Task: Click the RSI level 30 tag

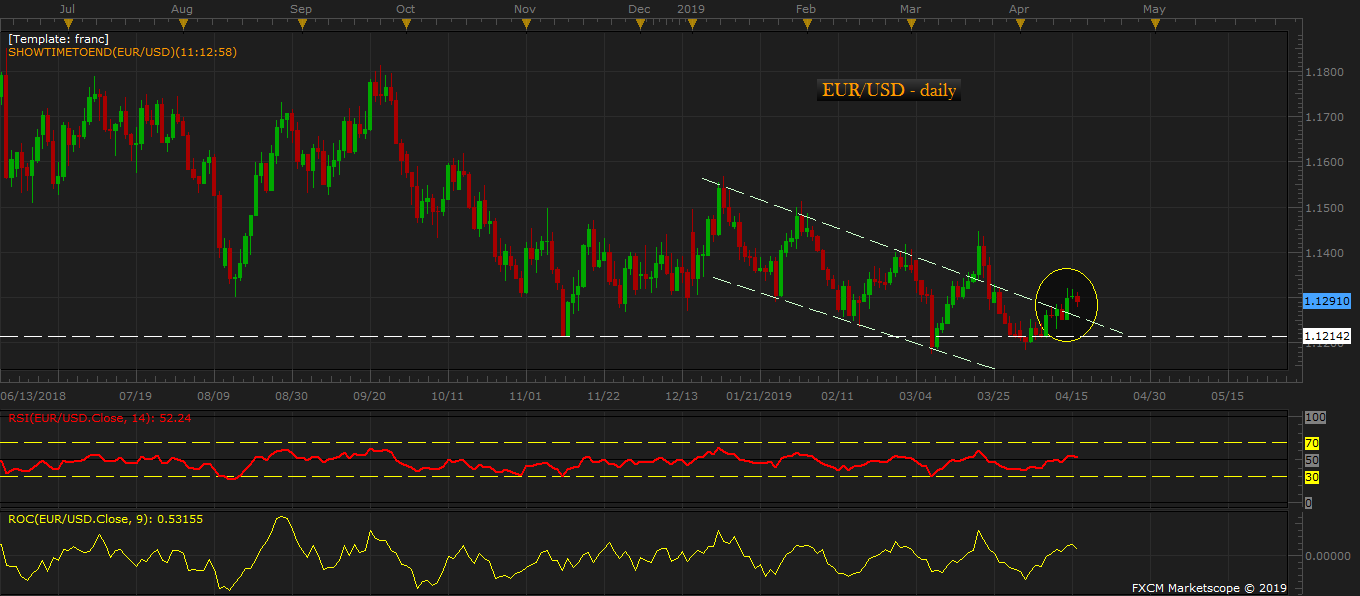Action: [1312, 478]
